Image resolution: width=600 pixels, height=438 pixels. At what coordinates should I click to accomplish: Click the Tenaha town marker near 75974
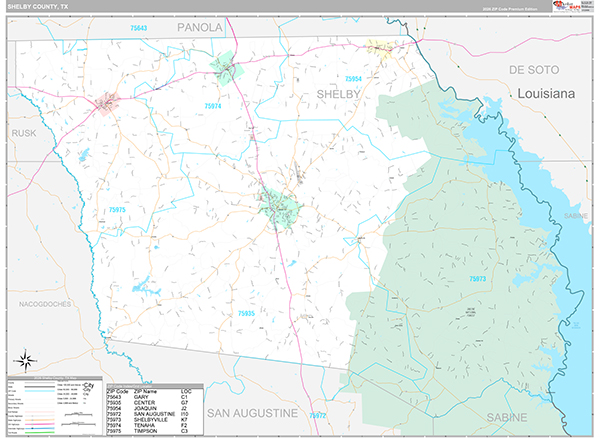[223, 67]
